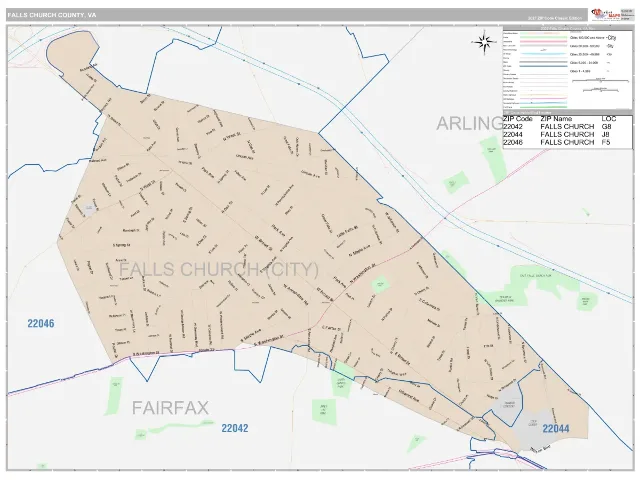Click the 'ZIP Code Classic Edition' subtitle text
640x480 pixels.
(555, 18)
